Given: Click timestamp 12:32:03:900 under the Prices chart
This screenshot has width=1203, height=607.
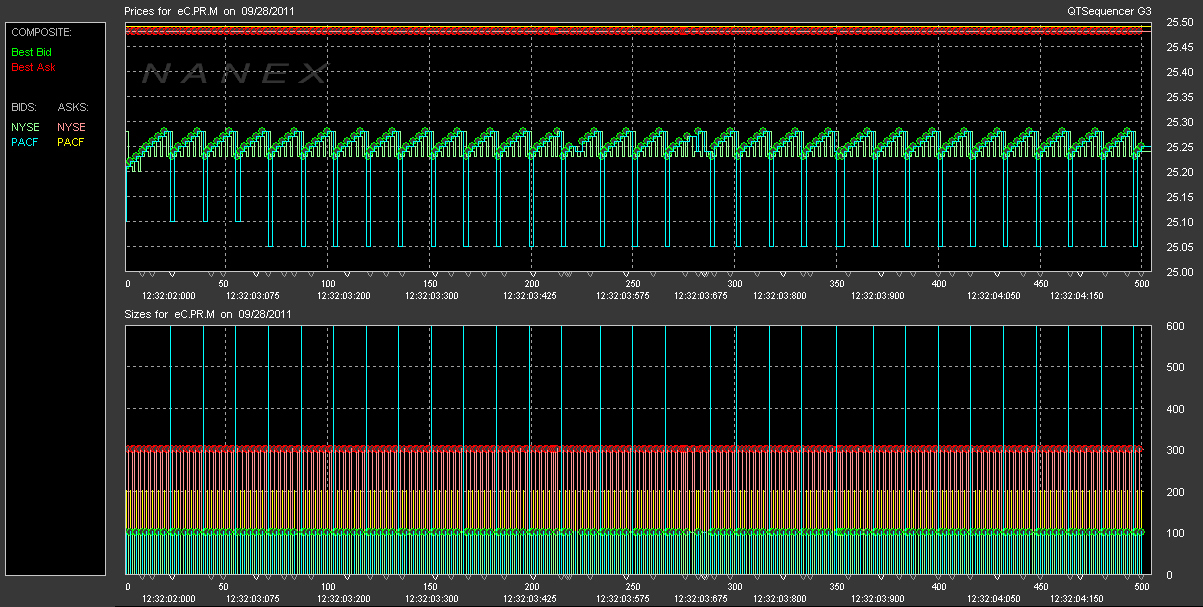Looking at the screenshot, I should [878, 296].
